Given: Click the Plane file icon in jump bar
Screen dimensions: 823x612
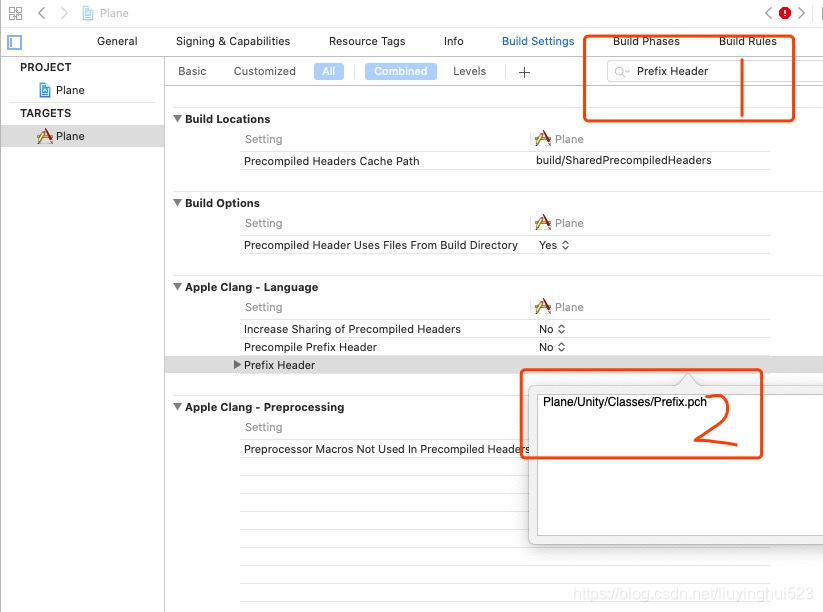Looking at the screenshot, I should point(88,13).
